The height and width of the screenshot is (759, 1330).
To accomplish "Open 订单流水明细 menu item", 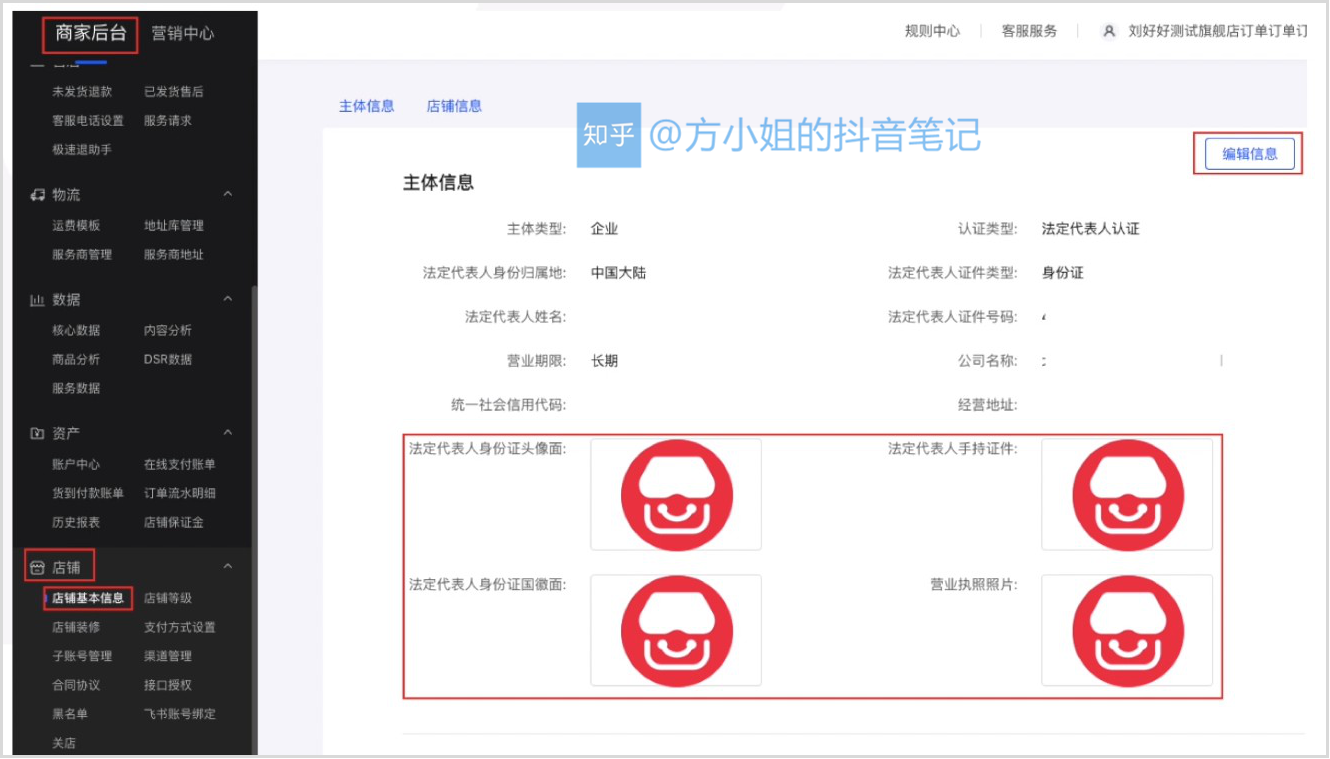I will (180, 494).
